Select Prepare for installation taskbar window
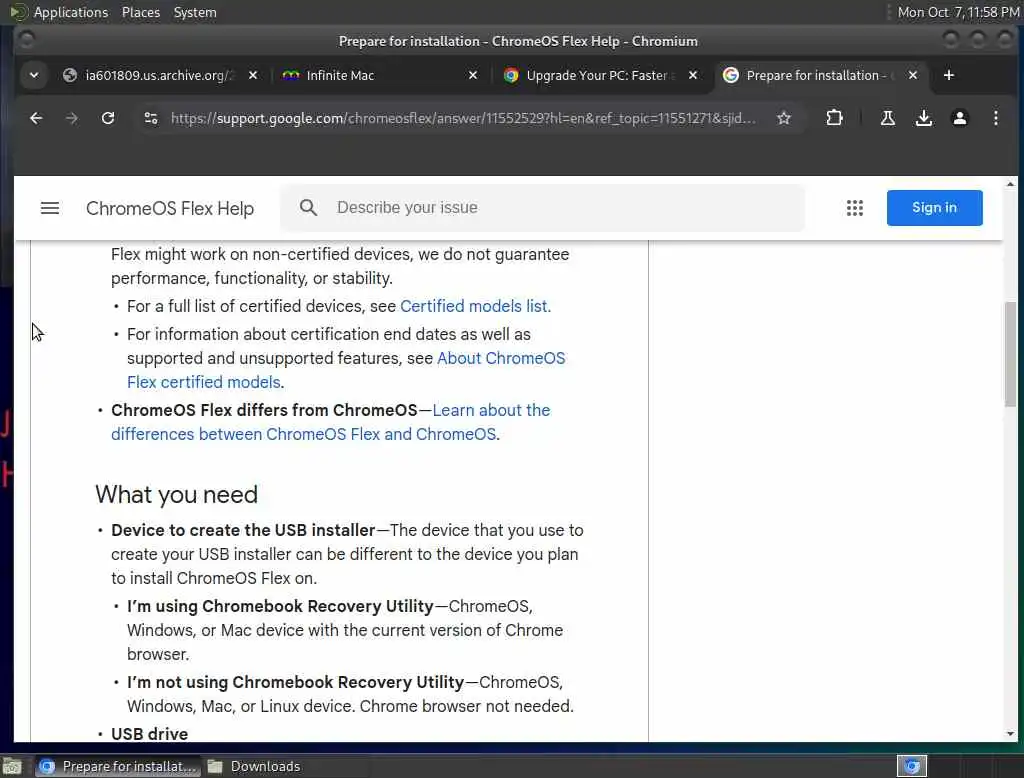The width and height of the screenshot is (1024, 778). [118, 766]
